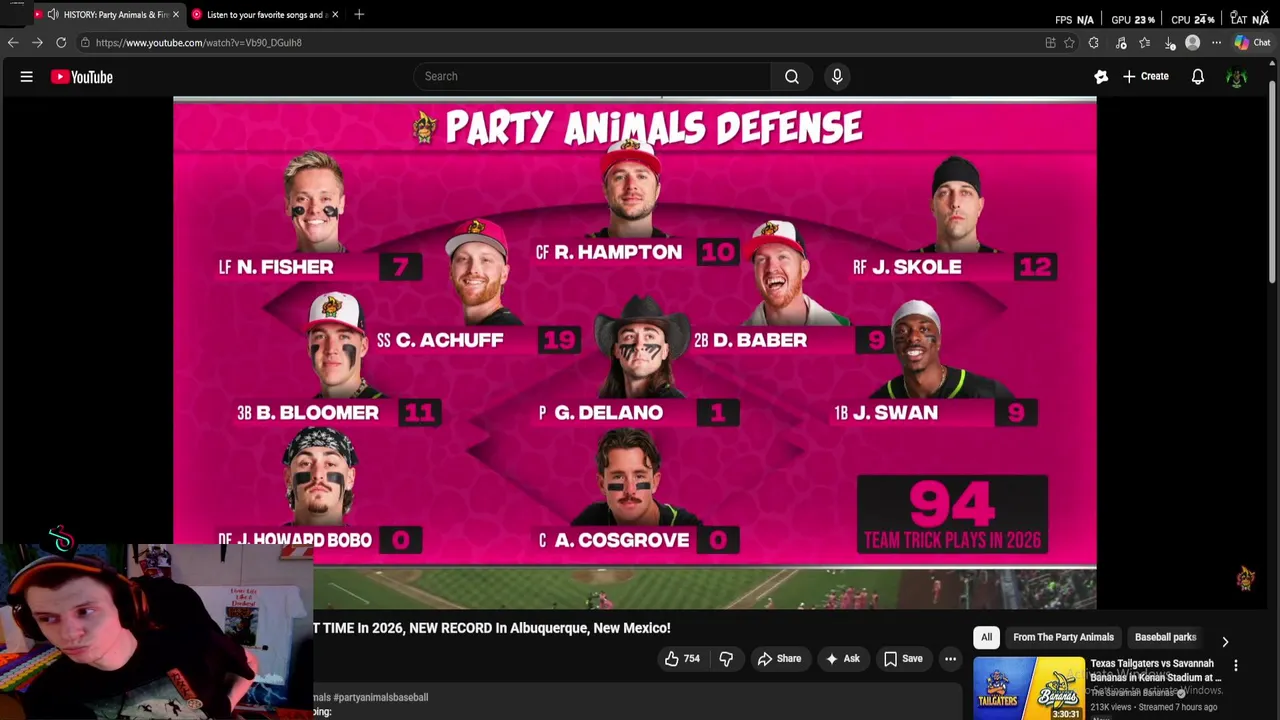Image resolution: width=1280 pixels, height=720 pixels.
Task: Reload the page with the refresh icon
Action: tap(61, 42)
